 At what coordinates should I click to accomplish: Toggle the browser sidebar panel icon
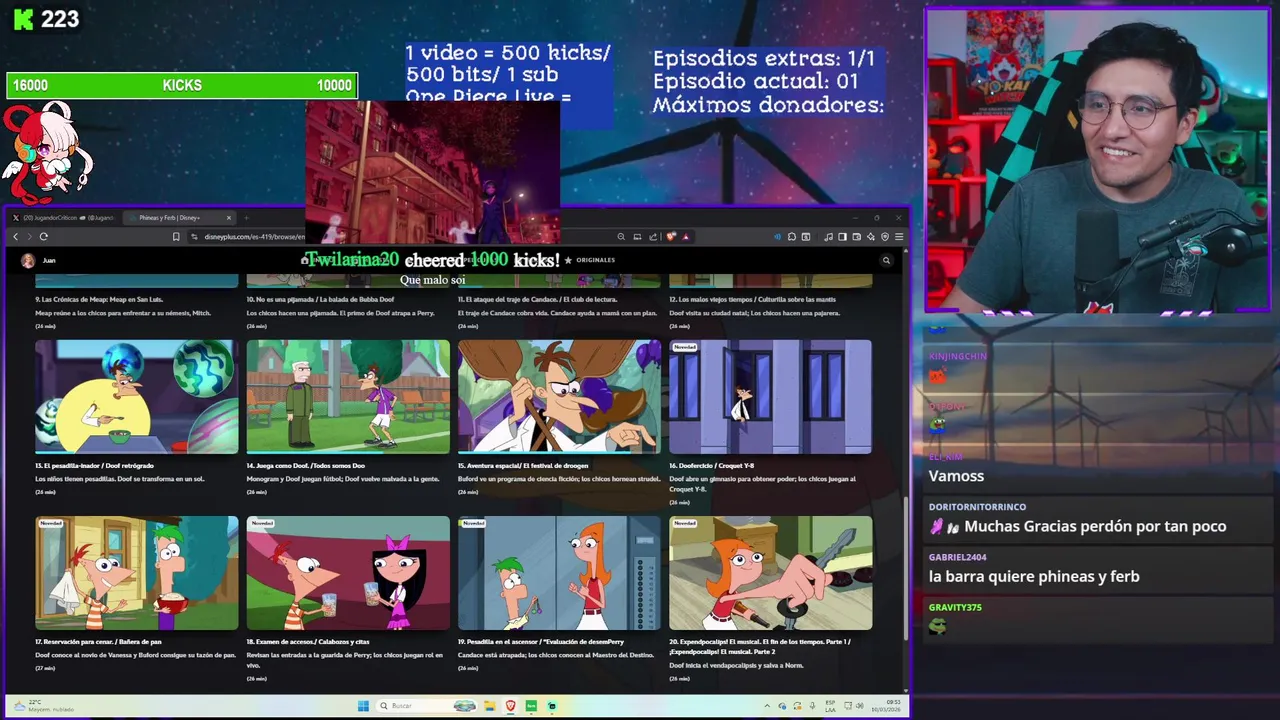(842, 237)
